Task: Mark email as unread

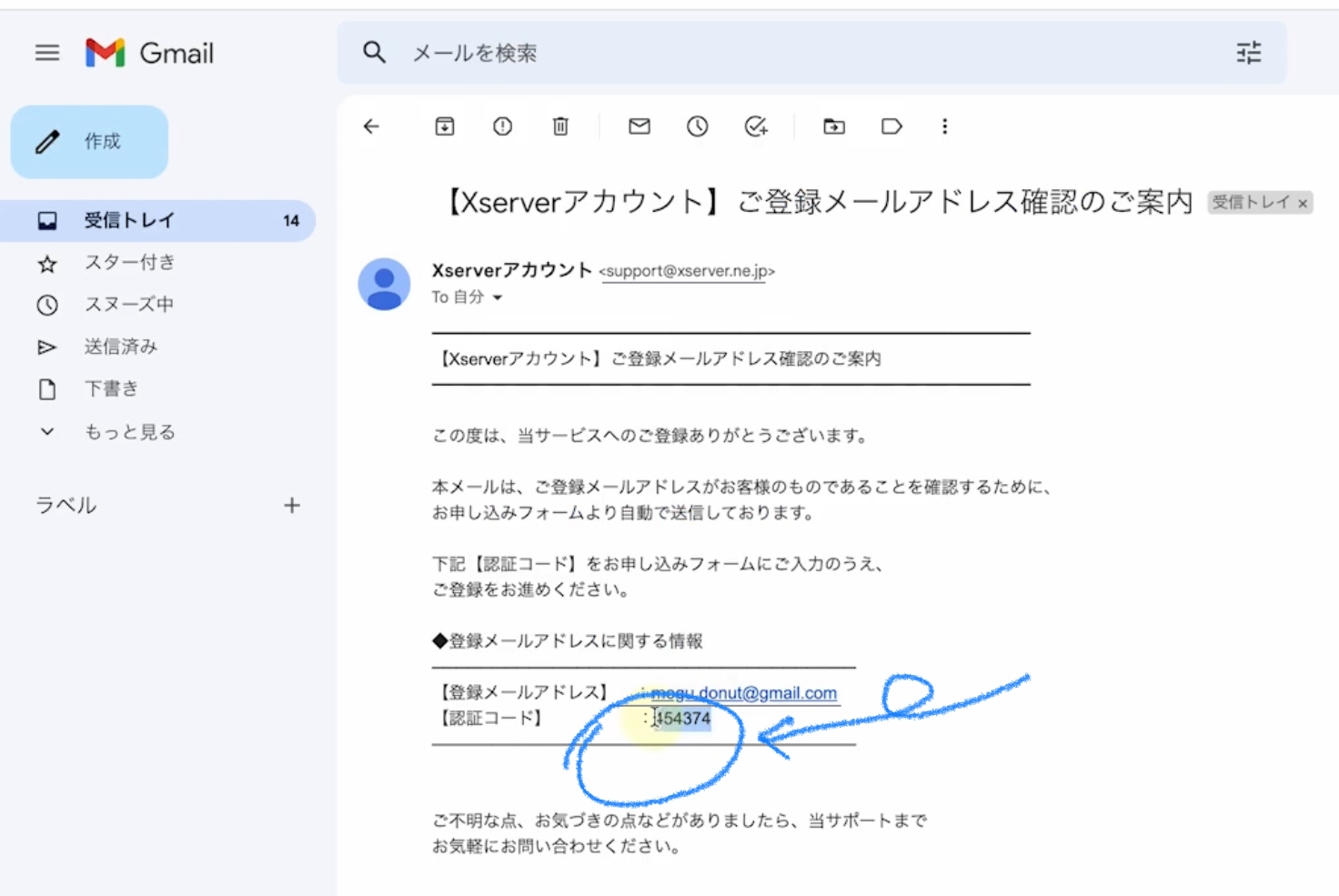Action: tap(639, 126)
